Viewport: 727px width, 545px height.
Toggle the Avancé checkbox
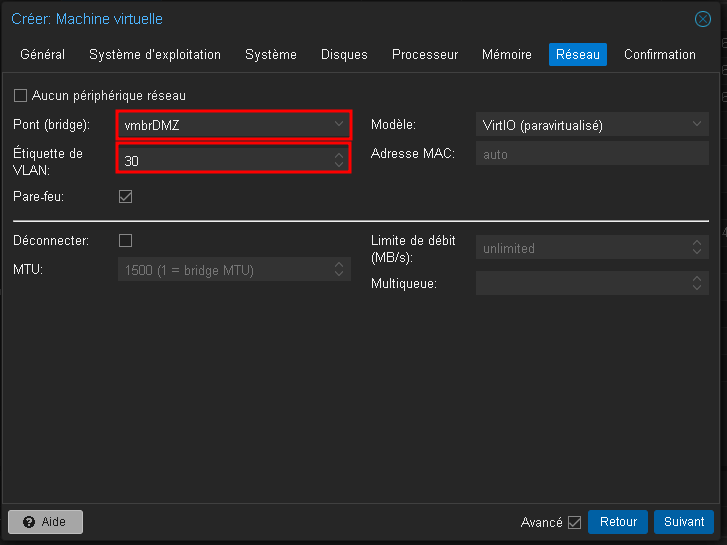pyautogui.click(x=574, y=522)
